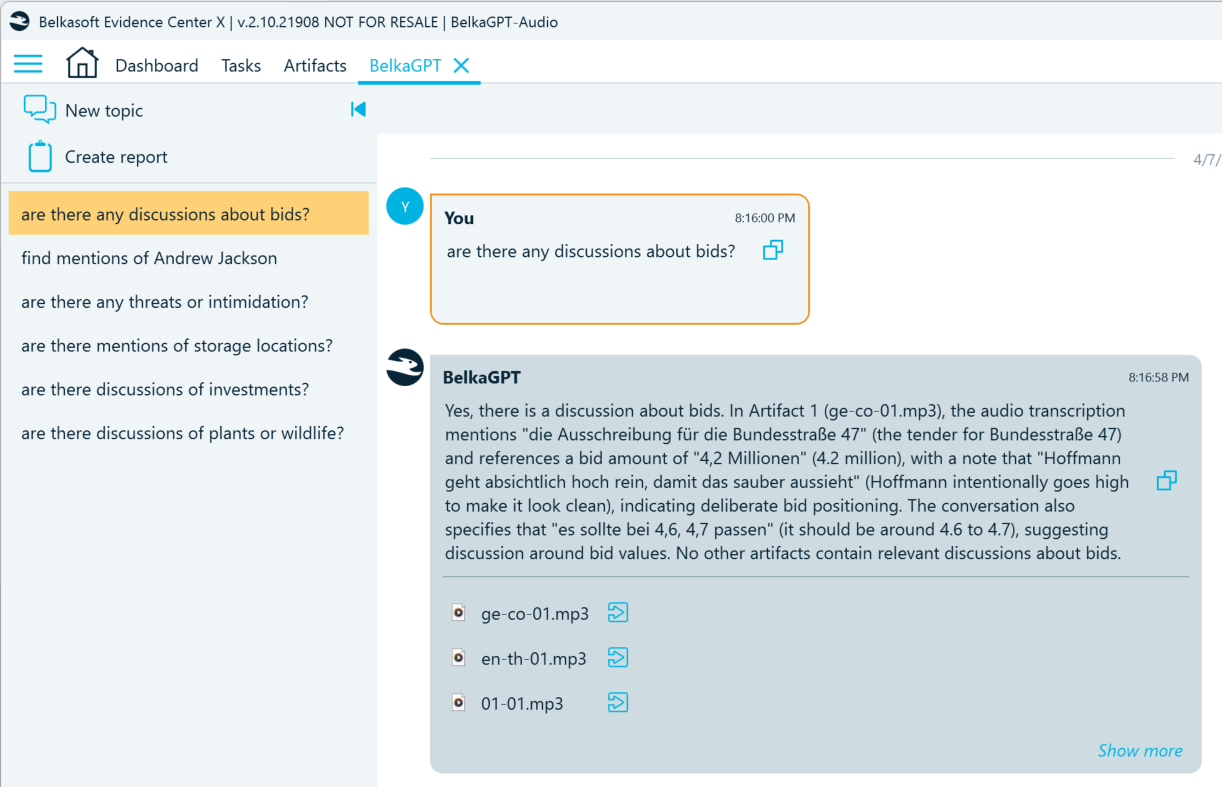Select the investments discussion topic
The image size is (1222, 787).
coord(165,390)
